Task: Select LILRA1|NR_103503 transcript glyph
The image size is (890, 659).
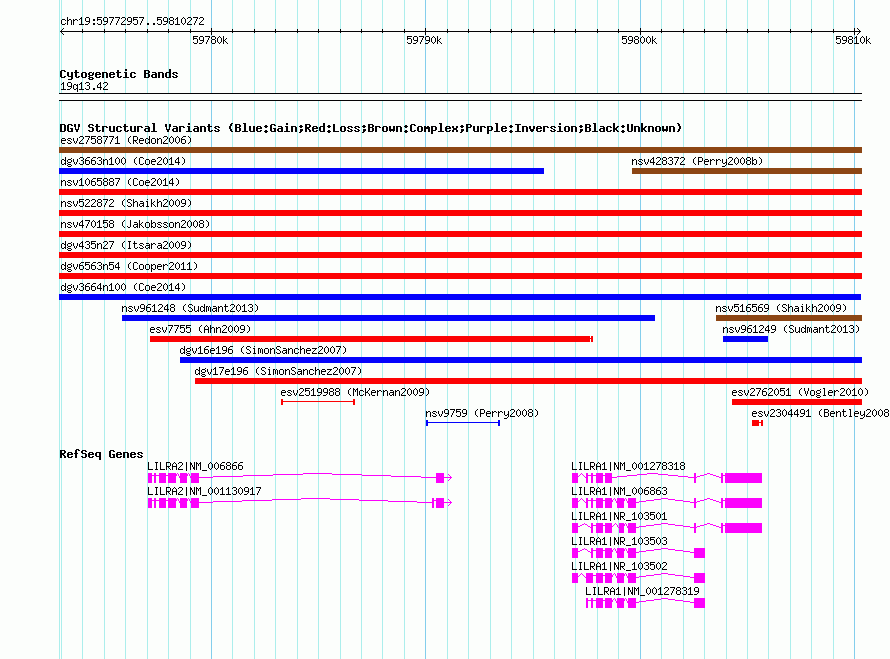Action: (x=639, y=553)
